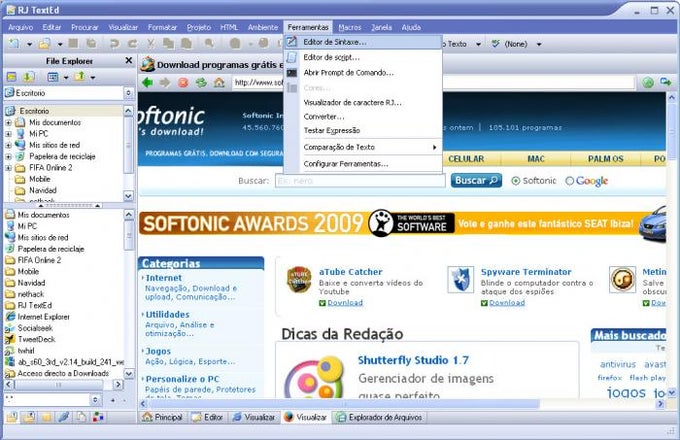Switch to the Editor tab
The width and height of the screenshot is (680, 440).
(x=208, y=417)
